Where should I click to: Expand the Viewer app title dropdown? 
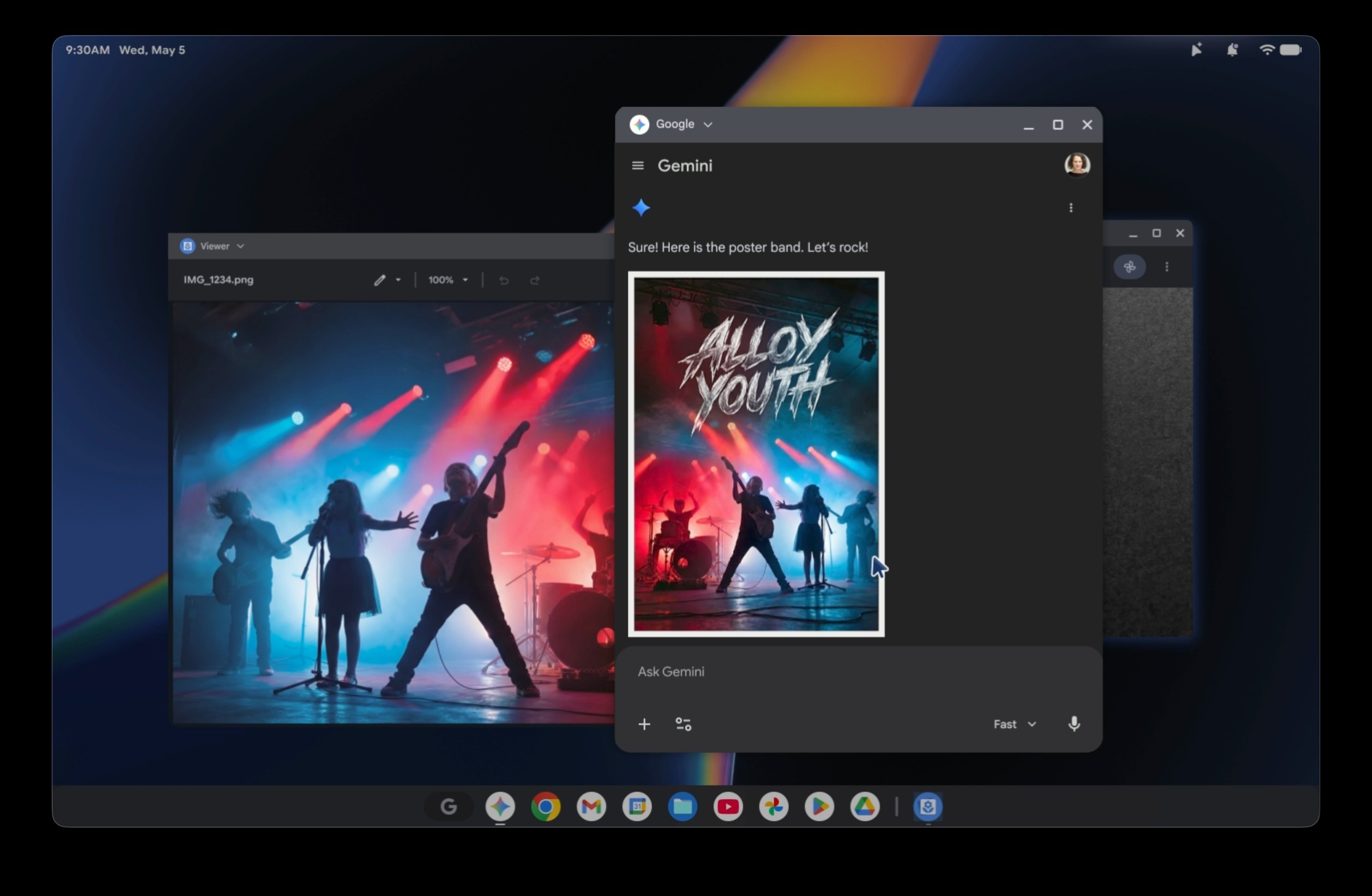(241, 246)
